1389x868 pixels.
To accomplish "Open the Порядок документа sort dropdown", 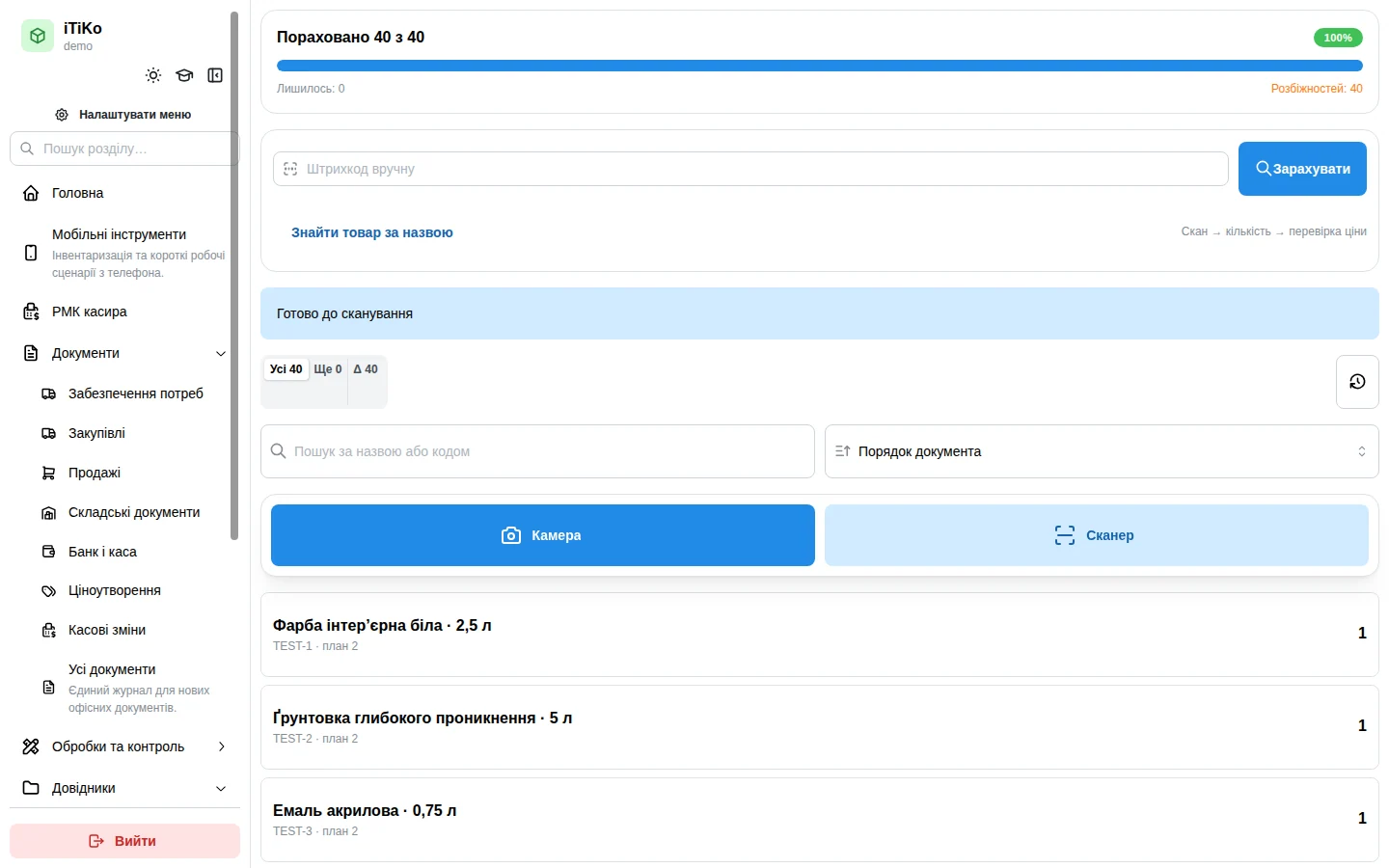I will [x=1102, y=451].
